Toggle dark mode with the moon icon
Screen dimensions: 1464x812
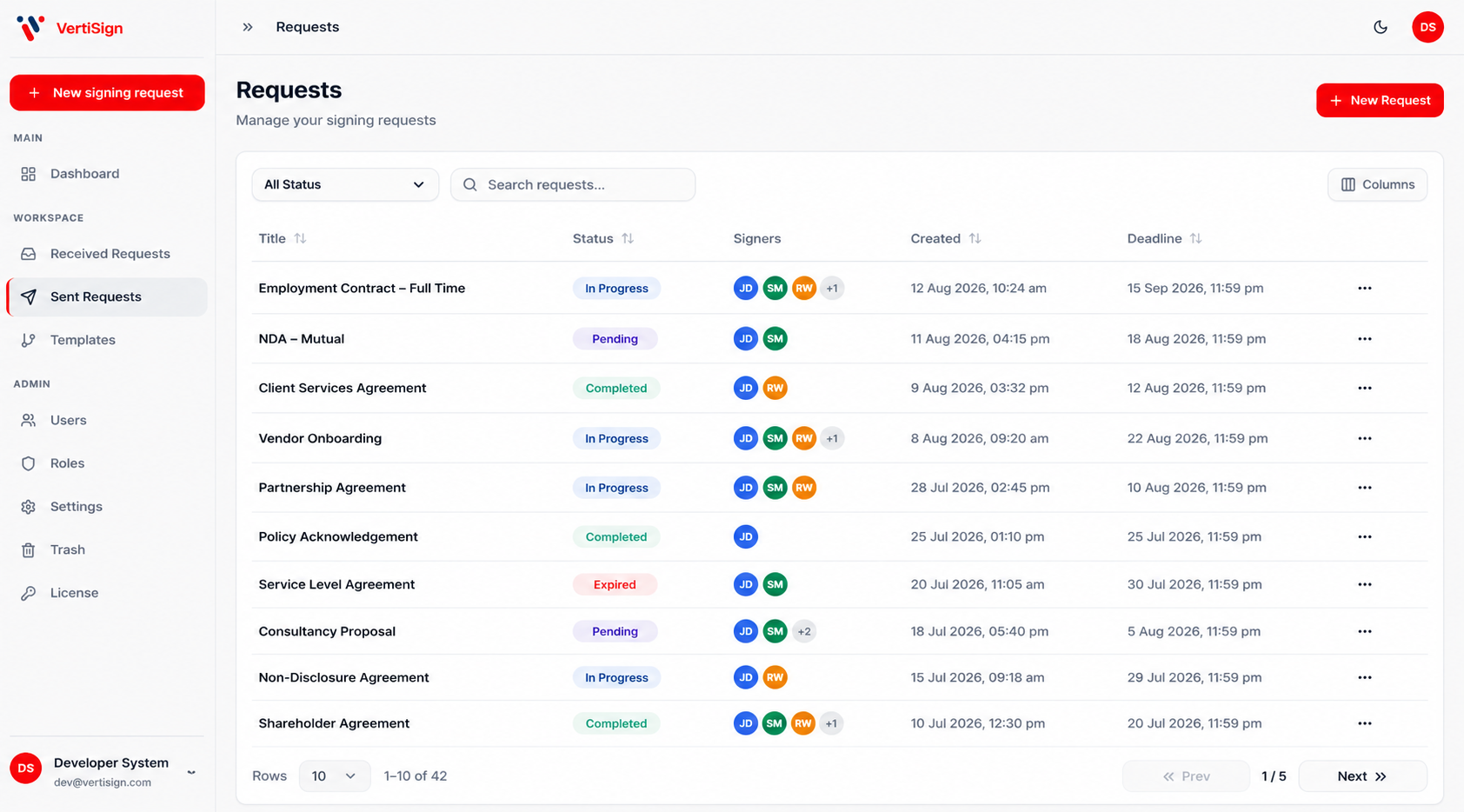(x=1381, y=27)
